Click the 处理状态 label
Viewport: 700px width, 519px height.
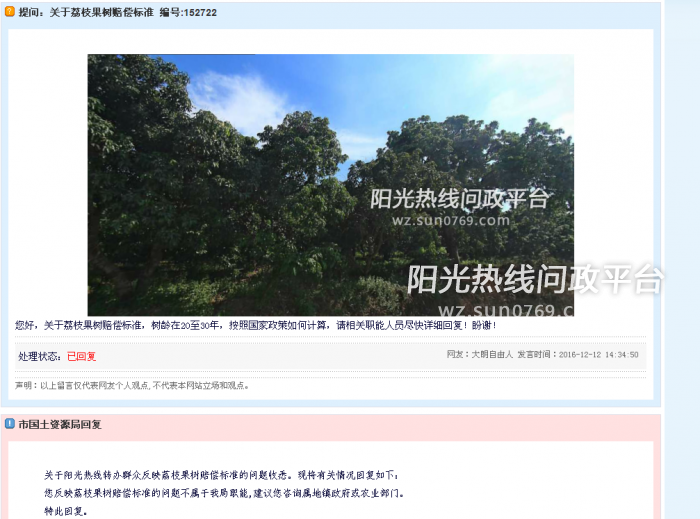click(39, 356)
